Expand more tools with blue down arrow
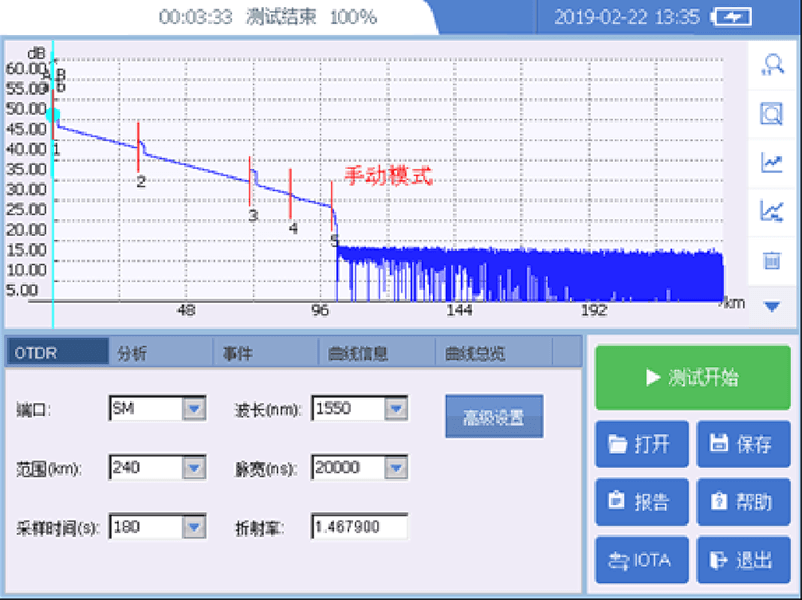802x600 pixels. [771, 307]
